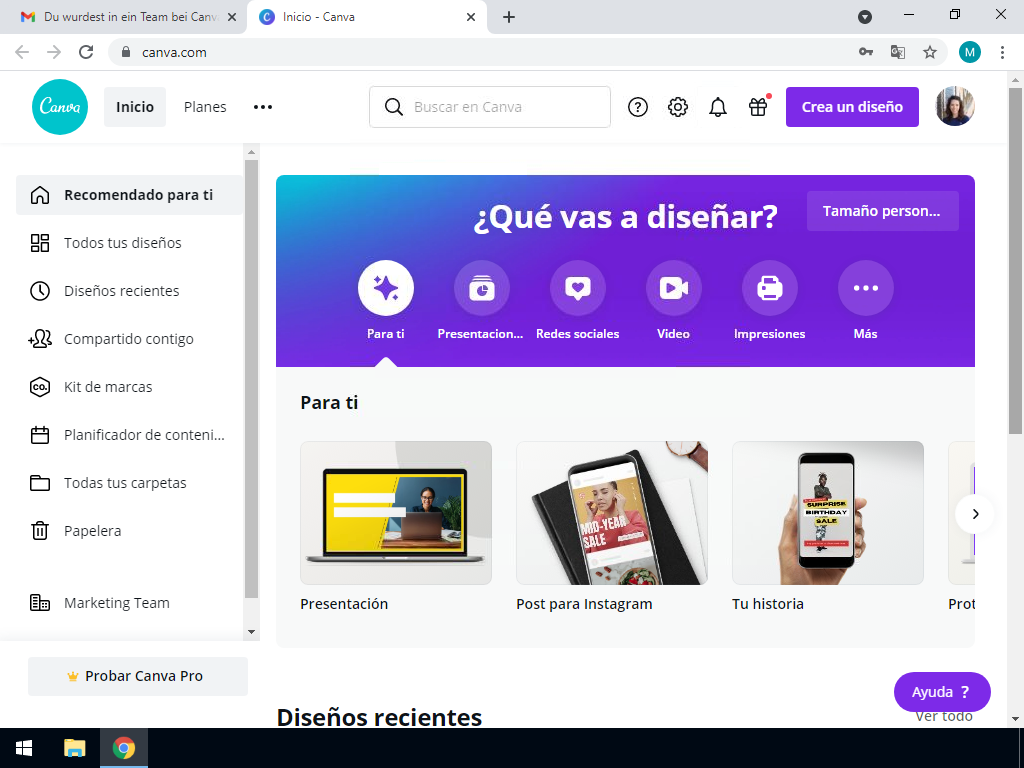Screen dimensions: 1024x768
Task: Open the Windows Start menu
Action: pyautogui.click(x=24, y=748)
